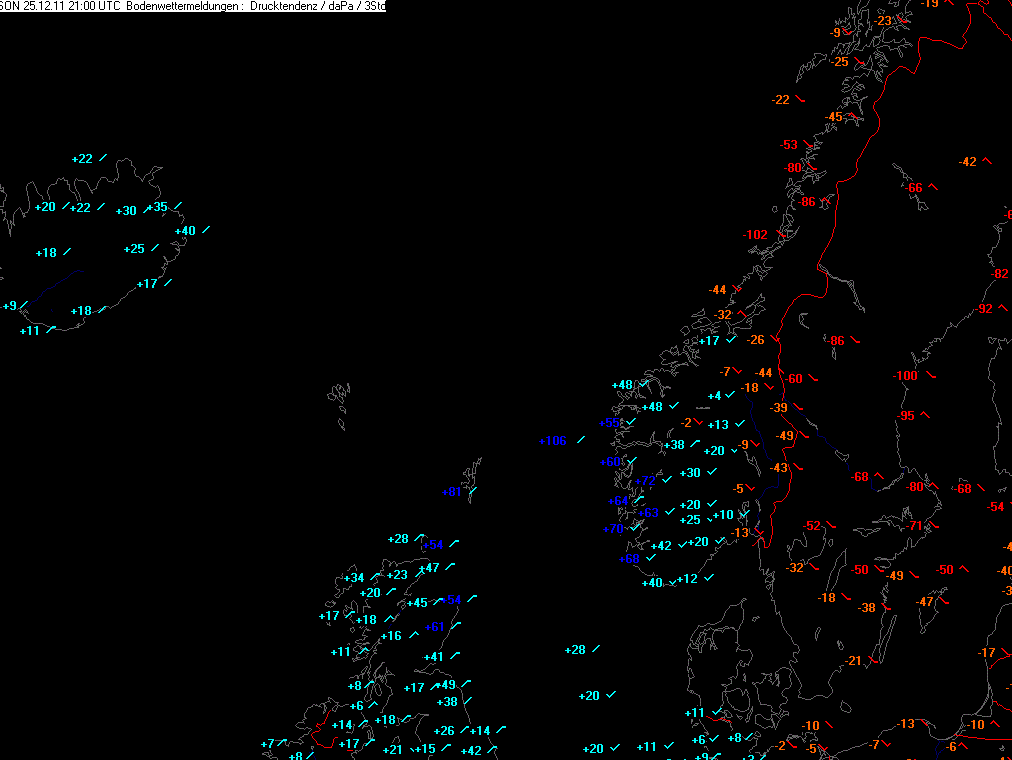This screenshot has width=1012, height=760.
Task: Click the -95 red value
Action: pyautogui.click(x=906, y=416)
